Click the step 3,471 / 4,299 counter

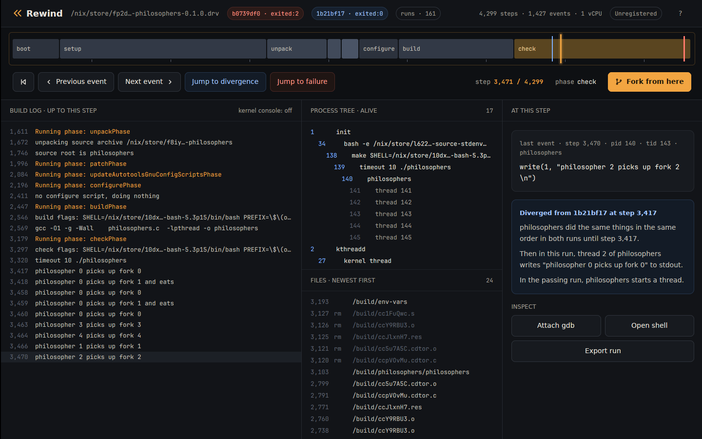[x=509, y=82]
